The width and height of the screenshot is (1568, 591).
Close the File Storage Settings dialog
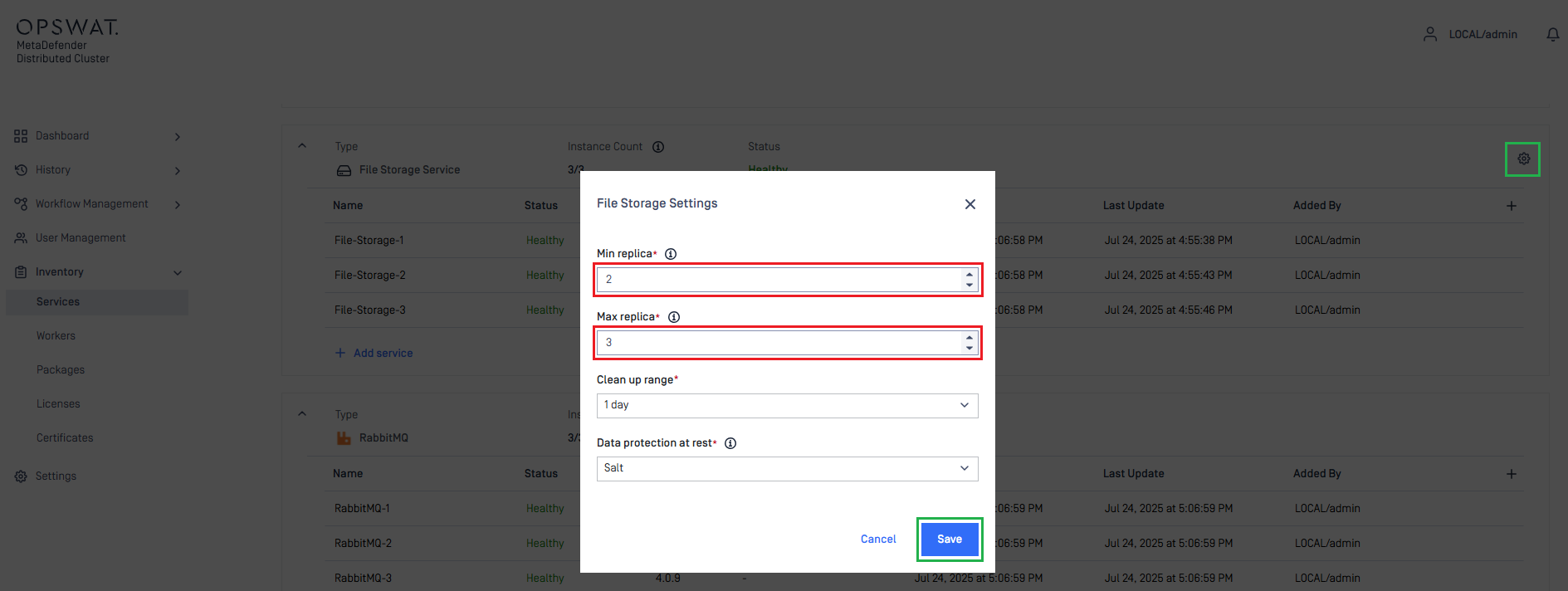pyautogui.click(x=970, y=204)
